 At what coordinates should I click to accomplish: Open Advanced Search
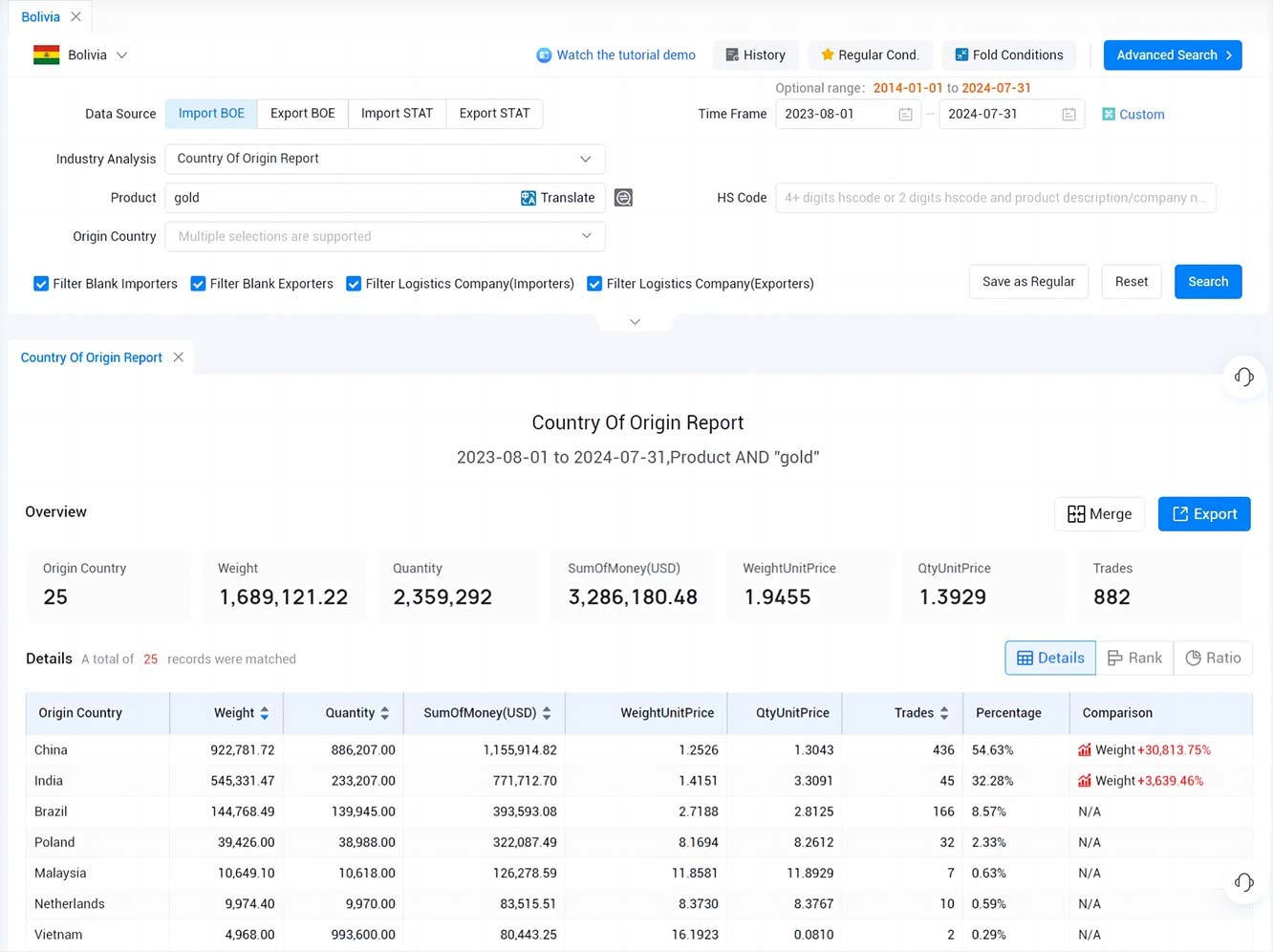pos(1173,55)
